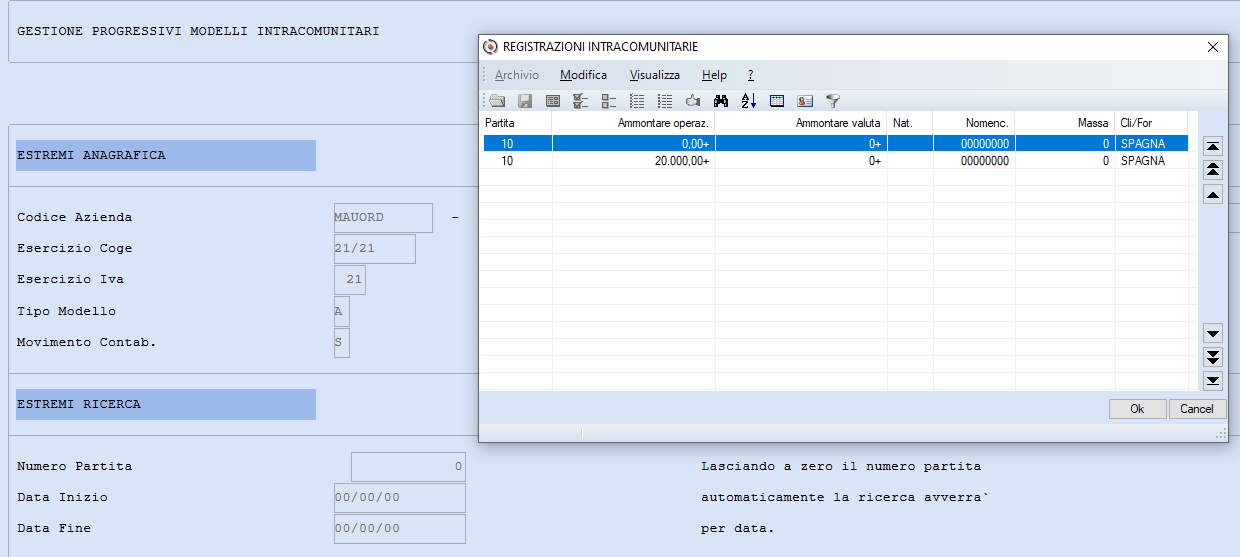Click the Cli/For column header
The image size is (1240, 557).
(1152, 123)
